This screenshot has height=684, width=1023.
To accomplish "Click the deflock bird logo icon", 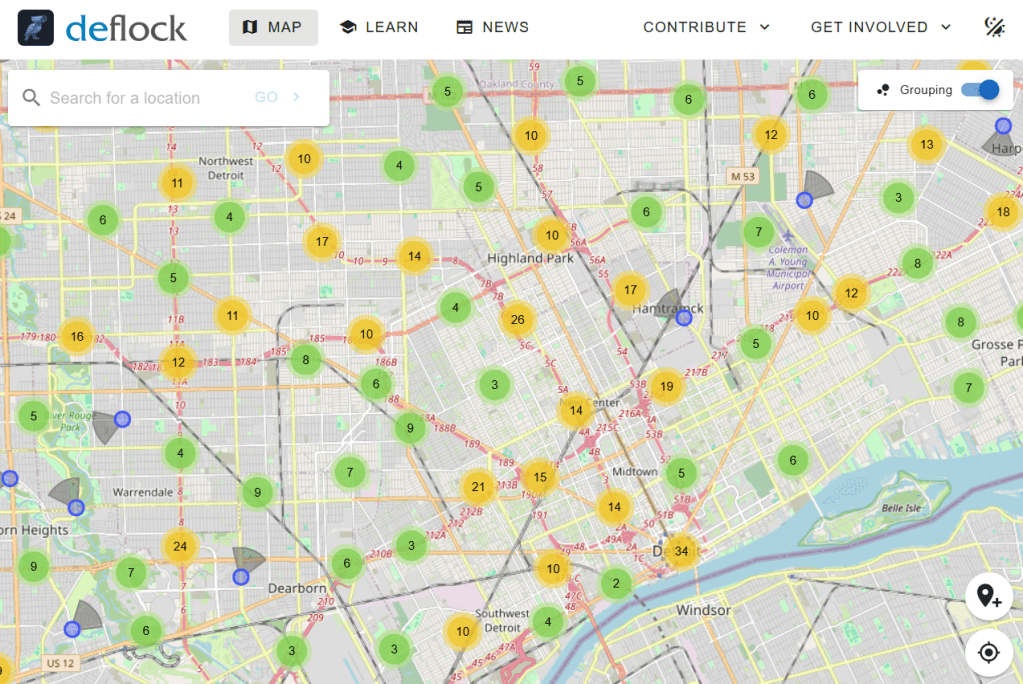I will (36, 27).
